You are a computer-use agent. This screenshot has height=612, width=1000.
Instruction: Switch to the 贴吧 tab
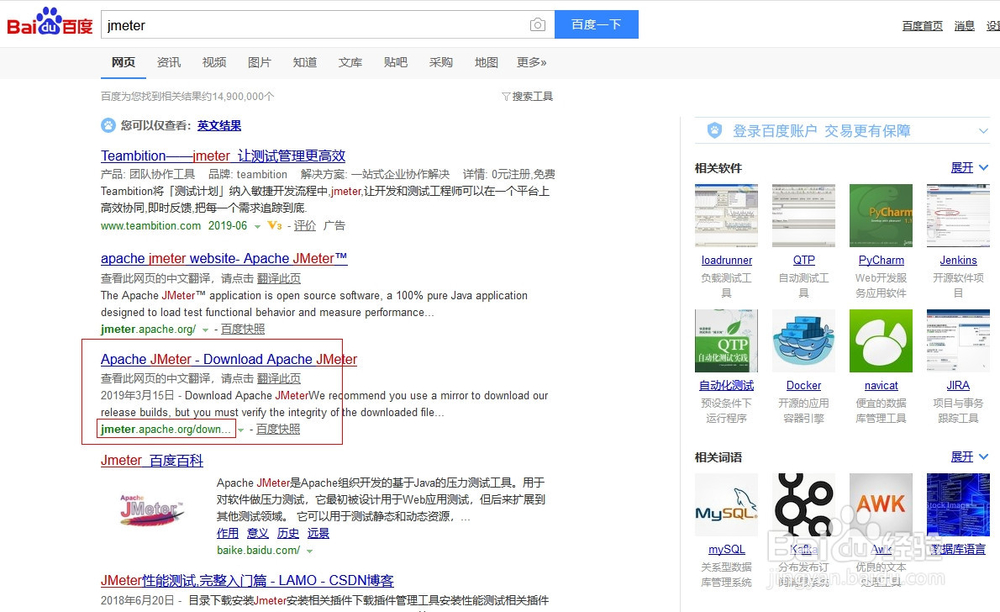point(395,62)
